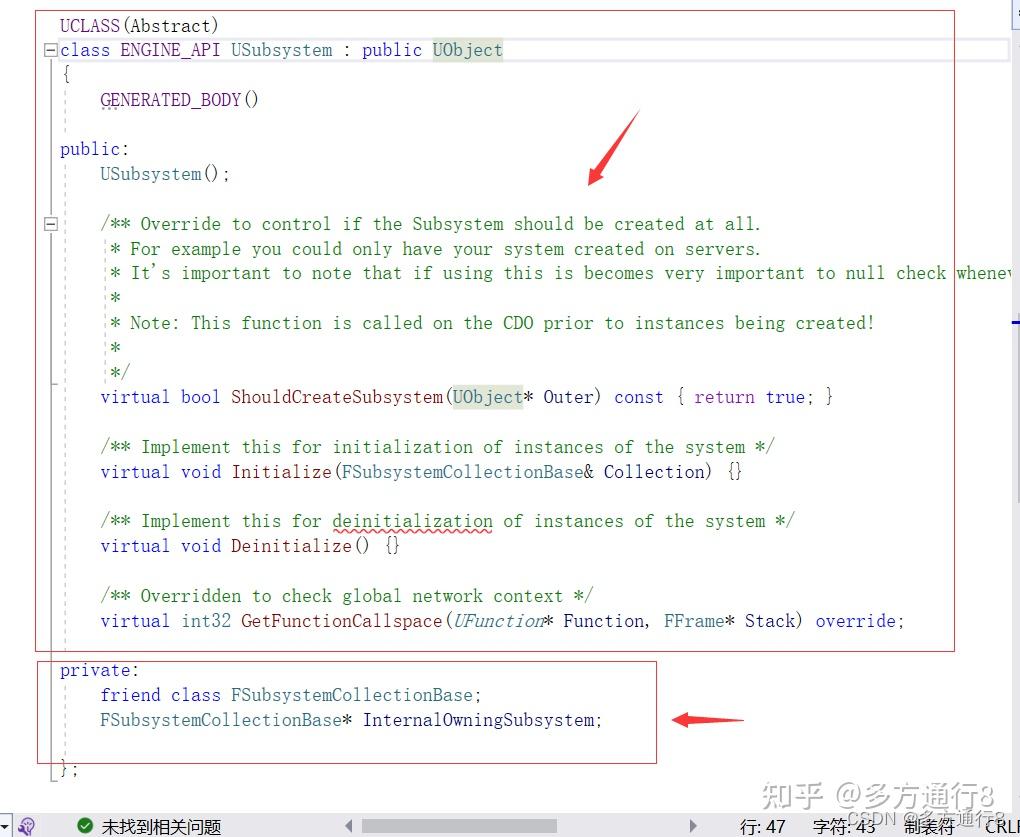Click the horizontal scrollbar right arrow
The height and width of the screenshot is (837, 1020).
pos(694,825)
